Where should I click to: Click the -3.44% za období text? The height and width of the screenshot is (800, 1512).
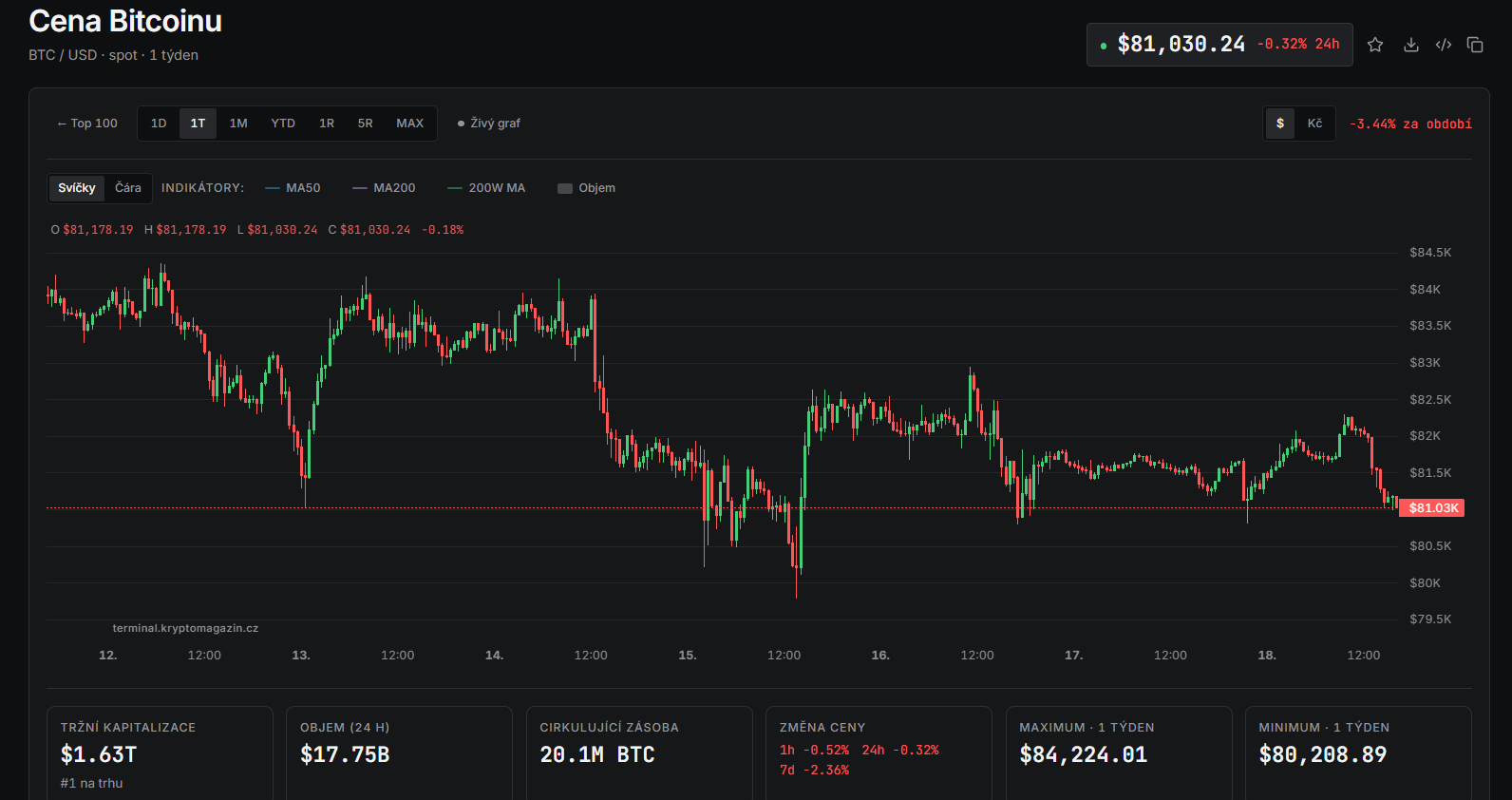(x=1410, y=124)
